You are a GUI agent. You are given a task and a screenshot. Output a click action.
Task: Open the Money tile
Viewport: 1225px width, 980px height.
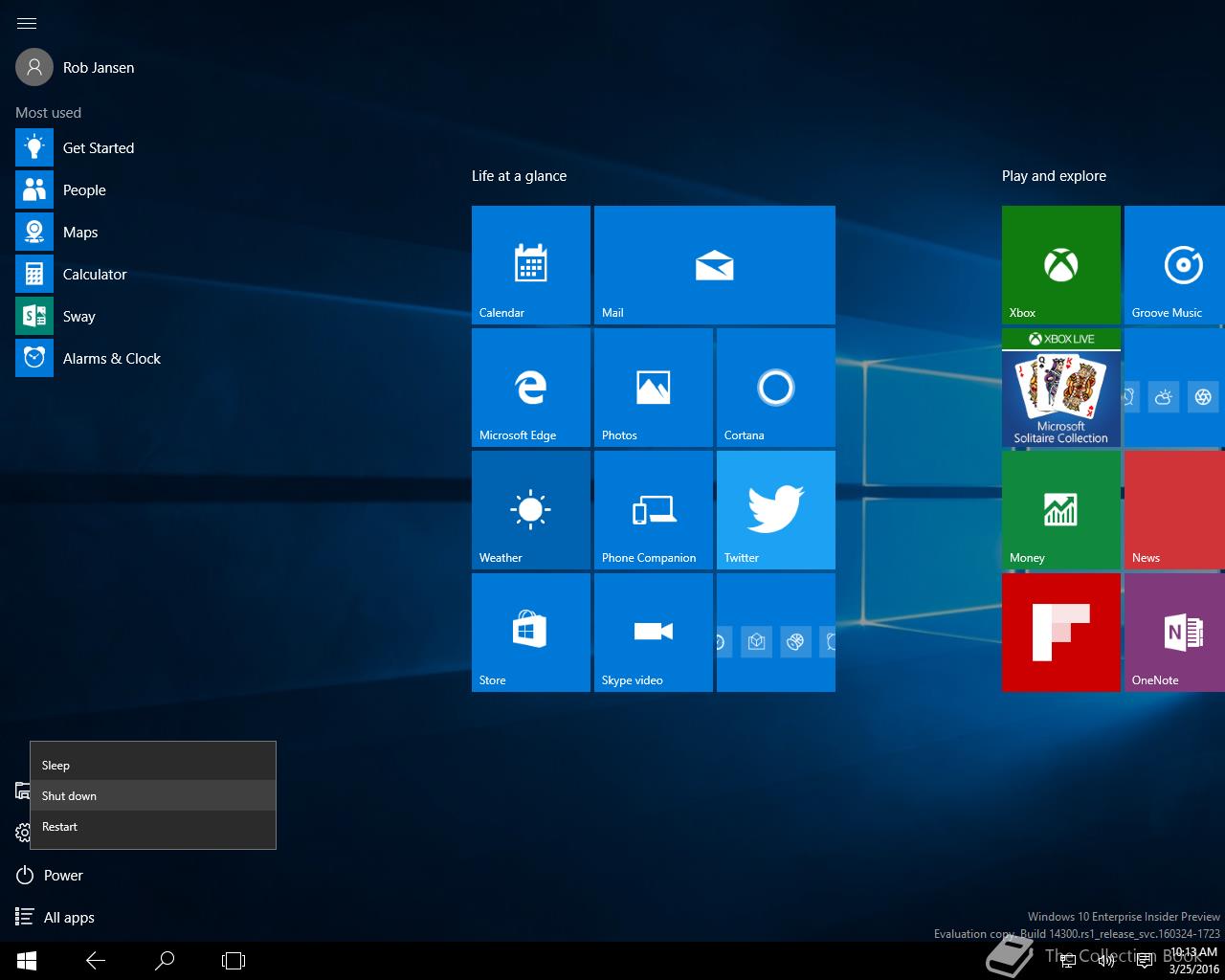(x=1061, y=510)
